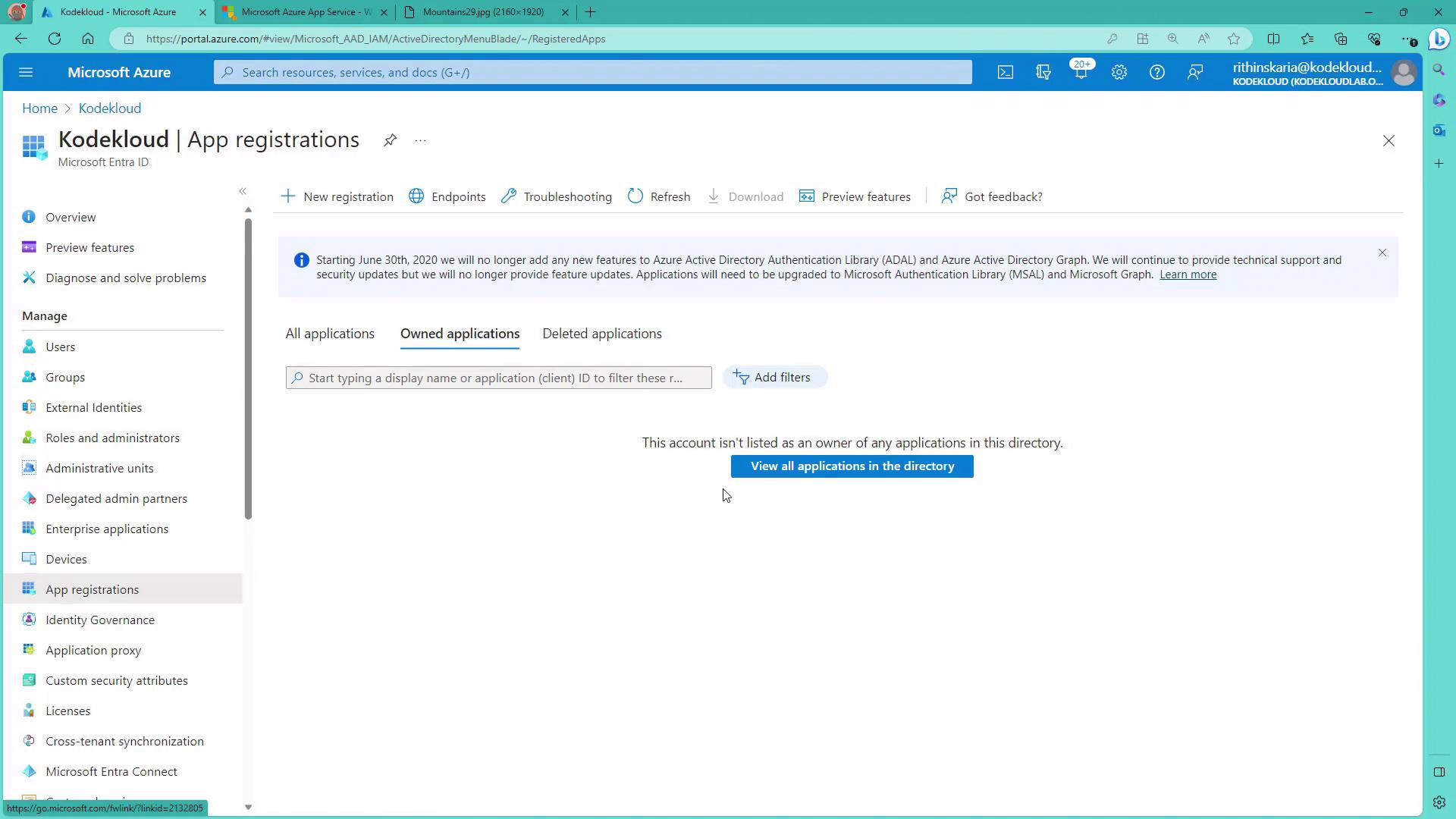1456x819 pixels.
Task: Open the Troubleshooting toolbar item
Action: pyautogui.click(x=557, y=196)
